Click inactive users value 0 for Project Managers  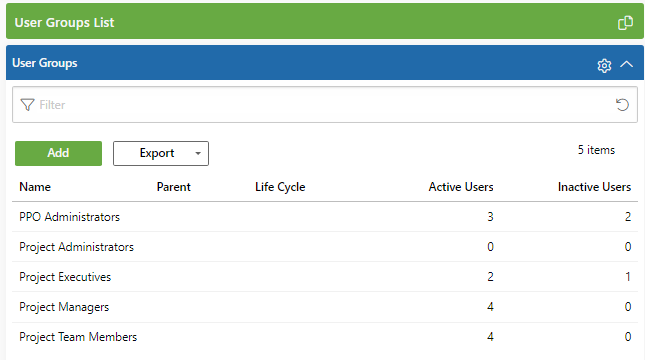tap(628, 306)
